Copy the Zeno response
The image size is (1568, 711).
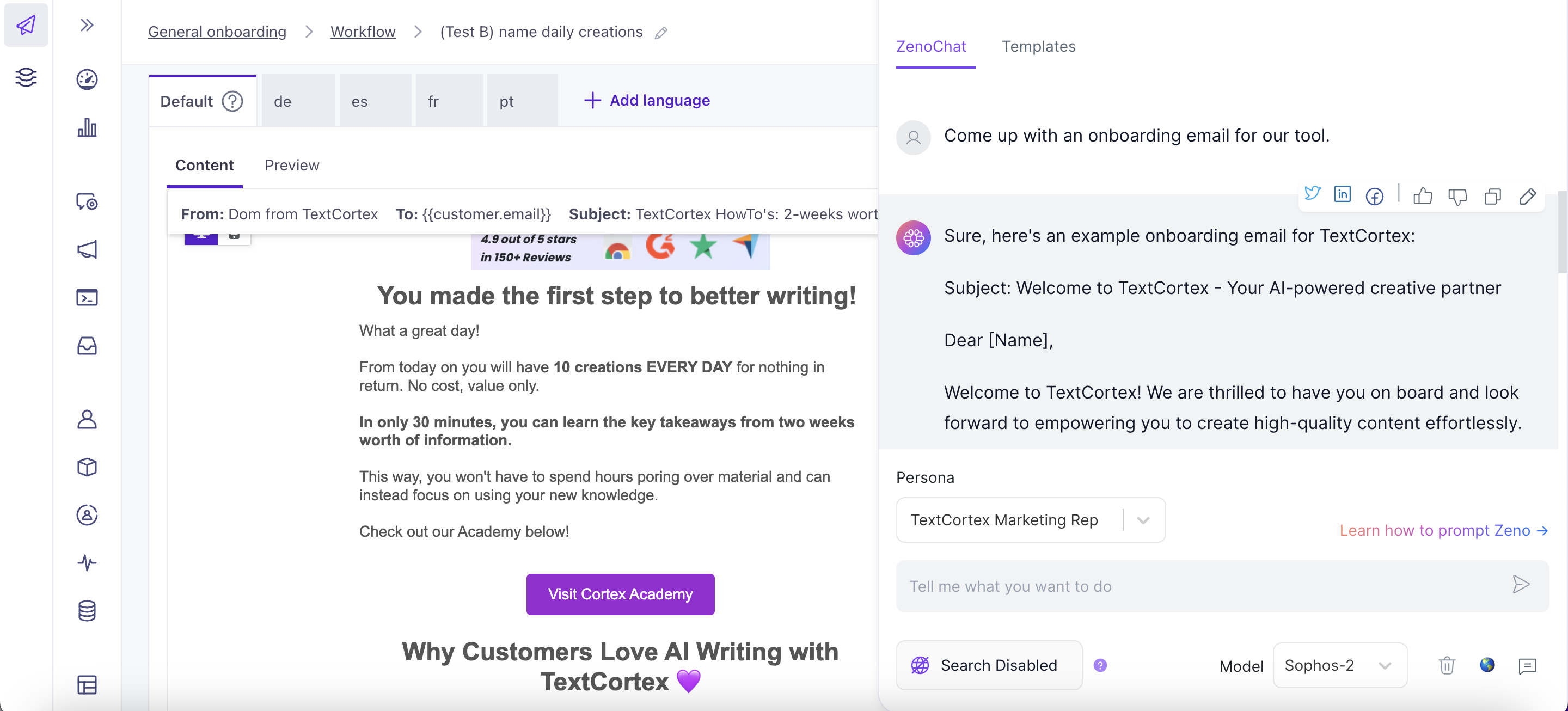(1492, 196)
